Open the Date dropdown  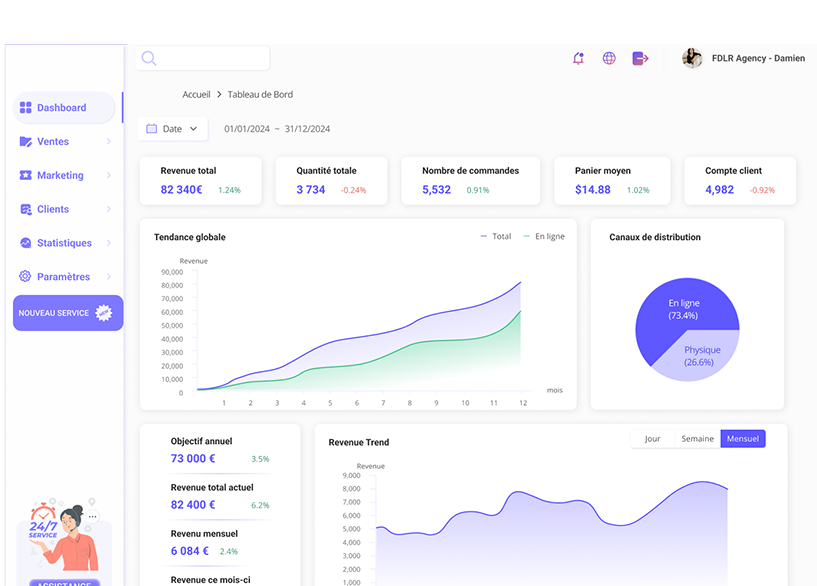pos(172,129)
